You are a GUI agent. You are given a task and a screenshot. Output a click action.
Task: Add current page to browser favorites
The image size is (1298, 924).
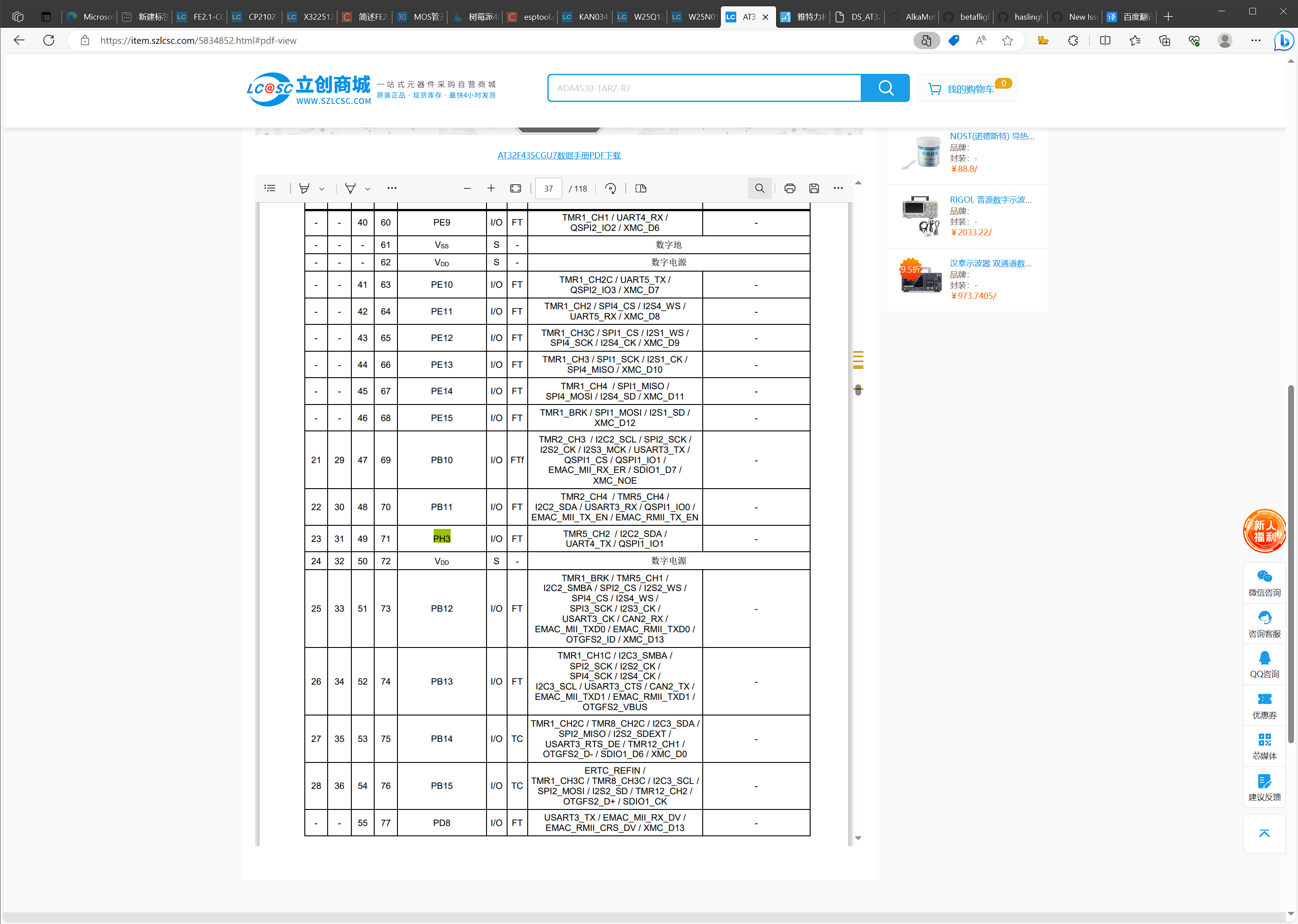coord(1007,40)
